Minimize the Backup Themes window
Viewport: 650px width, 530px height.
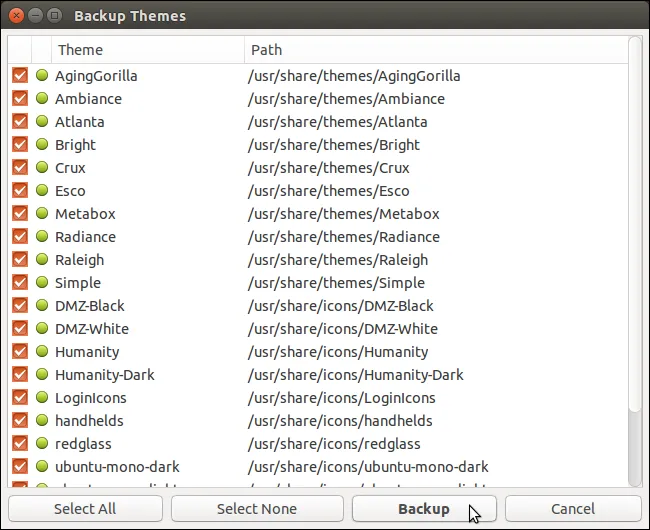[35, 16]
